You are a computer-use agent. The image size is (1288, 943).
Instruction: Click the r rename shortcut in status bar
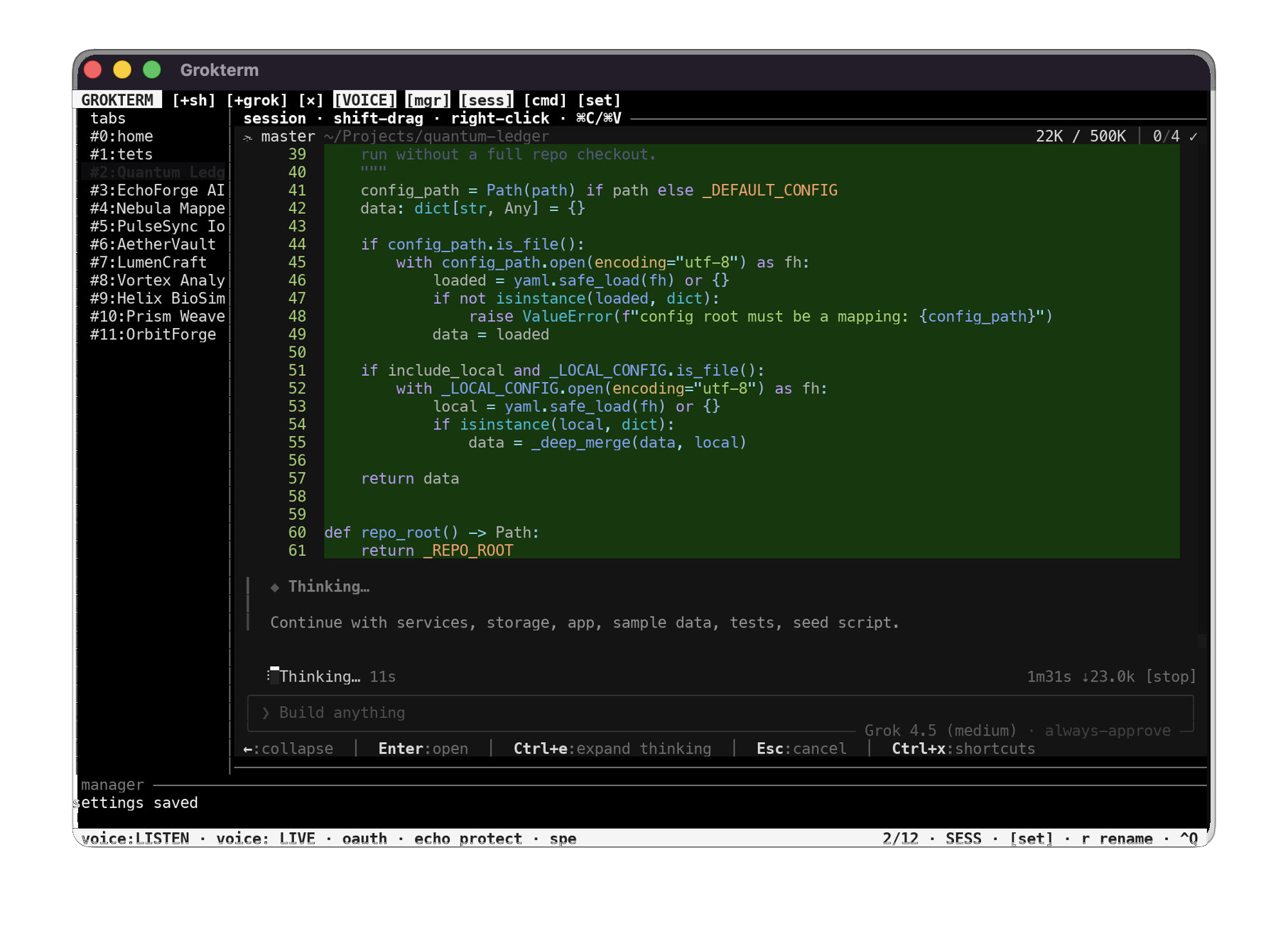pyautogui.click(x=1117, y=839)
